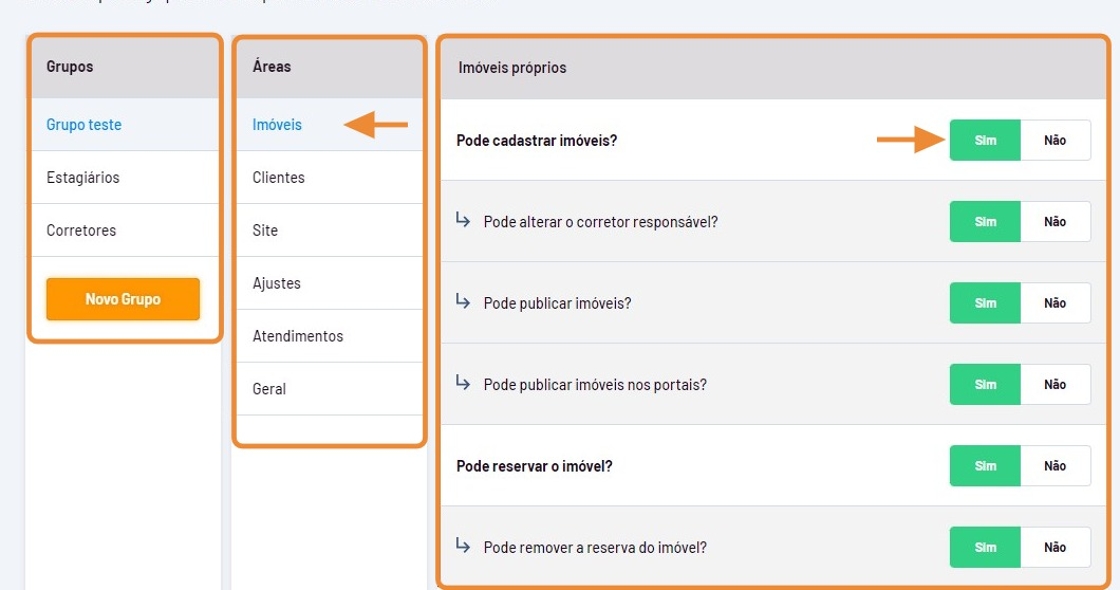Select the Grupo teste group

pos(84,125)
